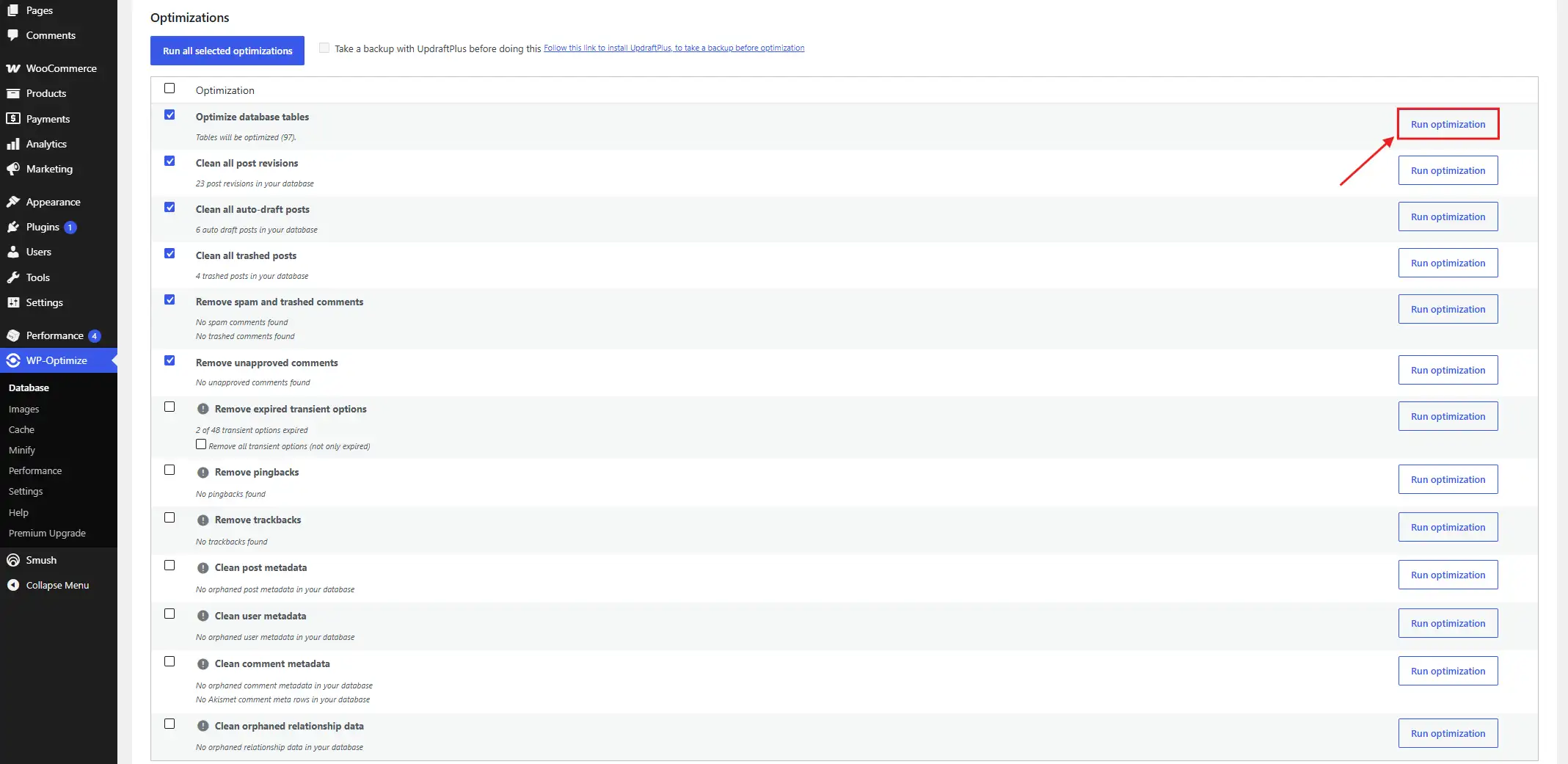The width and height of the screenshot is (1568, 764).
Task: Open the Database submenu item
Action: pyautogui.click(x=29, y=388)
